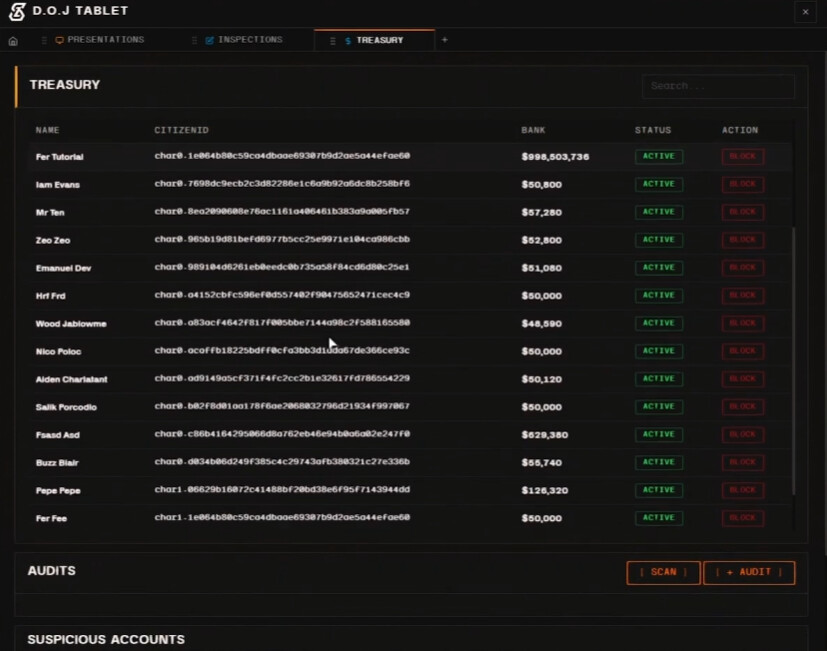Click the Active status of Pepe Pepe
Viewport: 827px width, 651px height.
(x=659, y=490)
